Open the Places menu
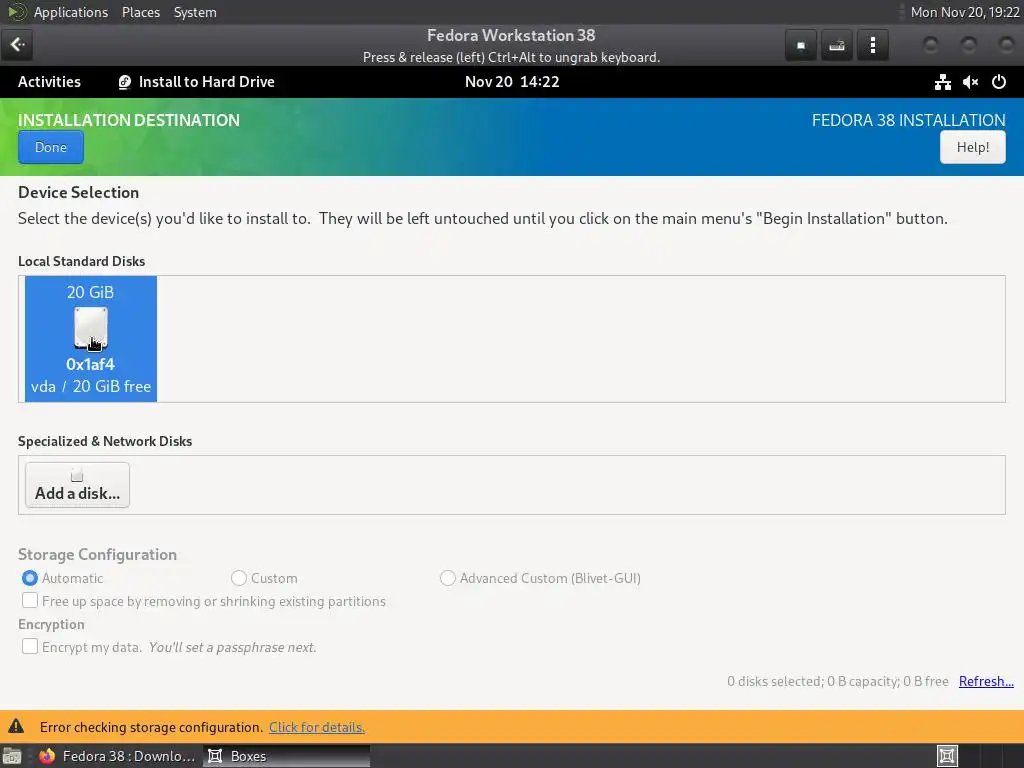Viewport: 1024px width, 768px height. [140, 12]
